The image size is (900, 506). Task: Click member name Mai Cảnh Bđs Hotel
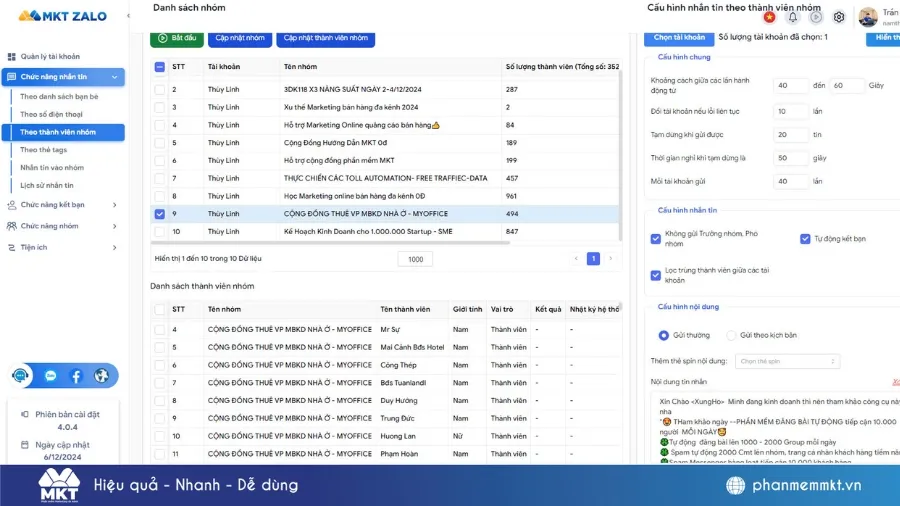pos(412,348)
